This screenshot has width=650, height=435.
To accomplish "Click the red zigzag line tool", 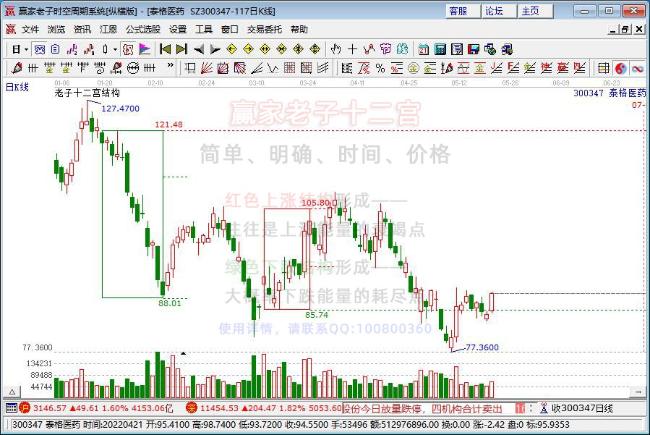I will pyautogui.click(x=369, y=49).
